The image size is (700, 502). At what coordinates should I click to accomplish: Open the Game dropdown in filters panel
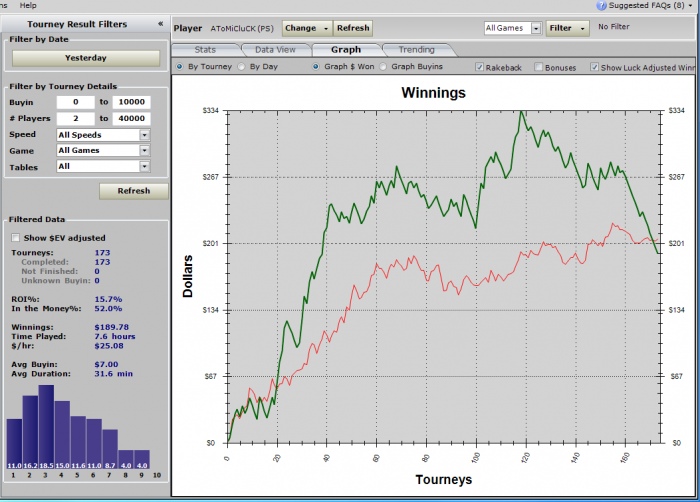pyautogui.click(x=144, y=151)
